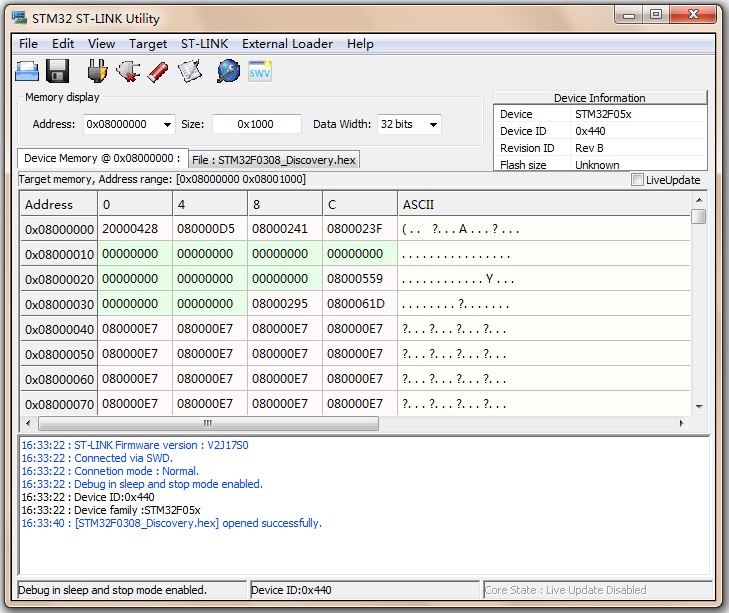Click column header C
This screenshot has width=729, height=613.
360,204
